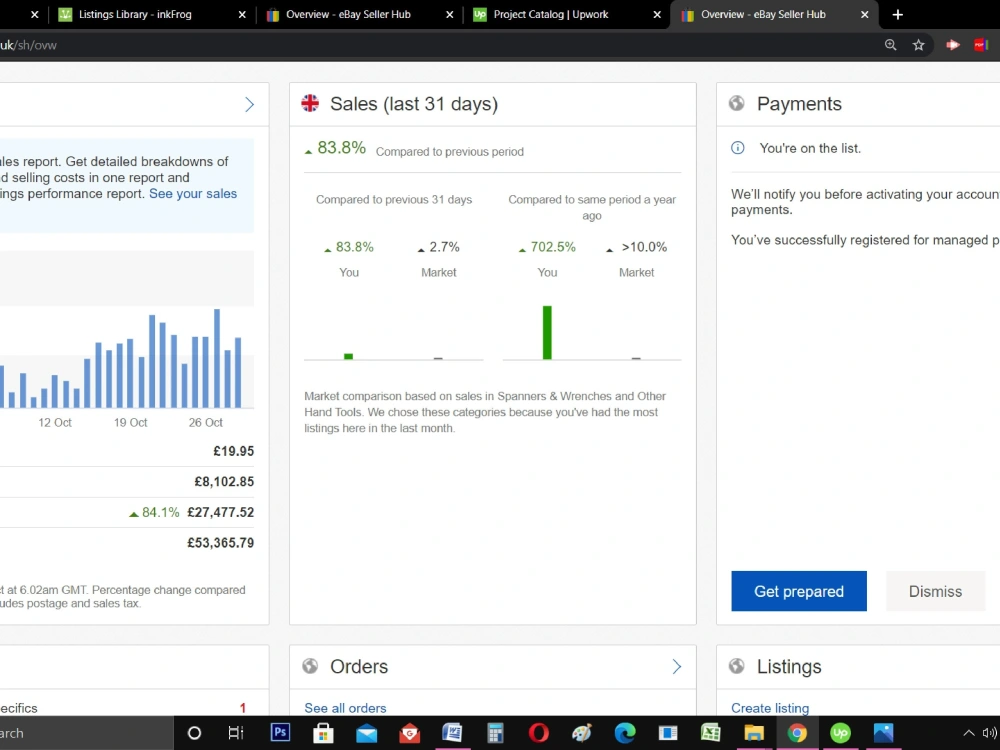Click the 12 Oct label on the chart
Screen dimensions: 1000x750
pos(55,422)
